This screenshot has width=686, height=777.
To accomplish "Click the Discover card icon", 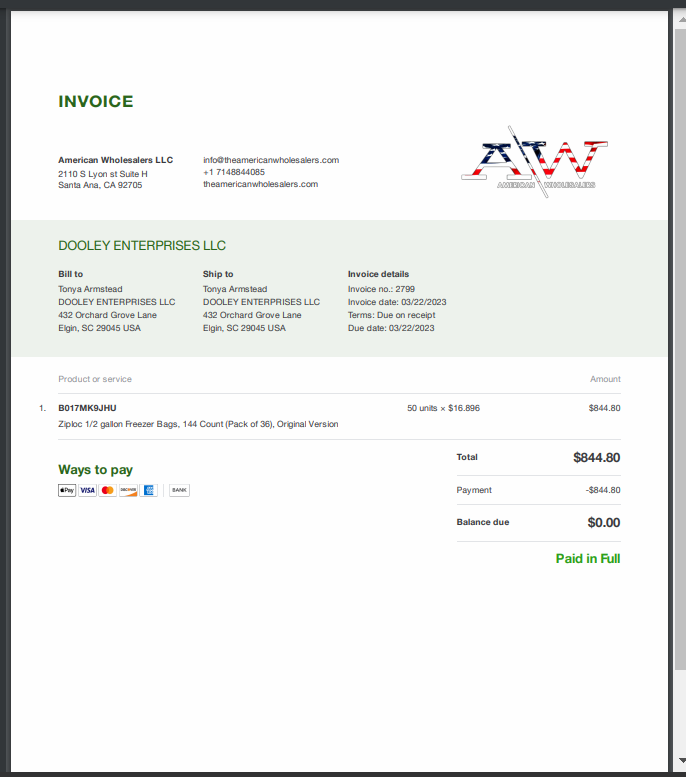I will click(x=128, y=490).
